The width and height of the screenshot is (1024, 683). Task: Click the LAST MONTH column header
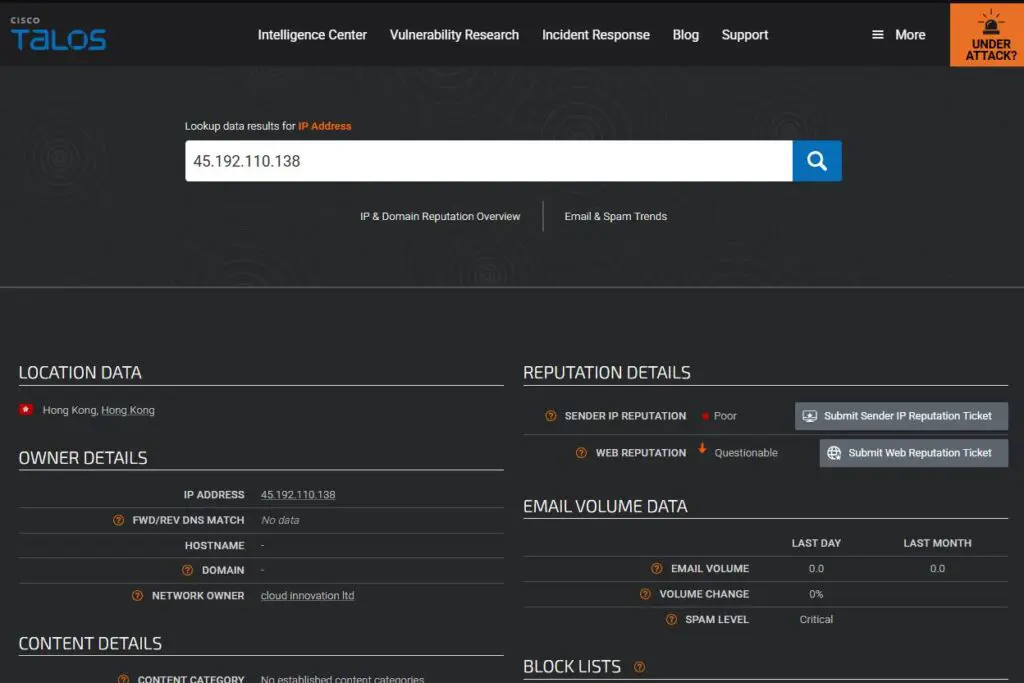pyautogui.click(x=937, y=543)
